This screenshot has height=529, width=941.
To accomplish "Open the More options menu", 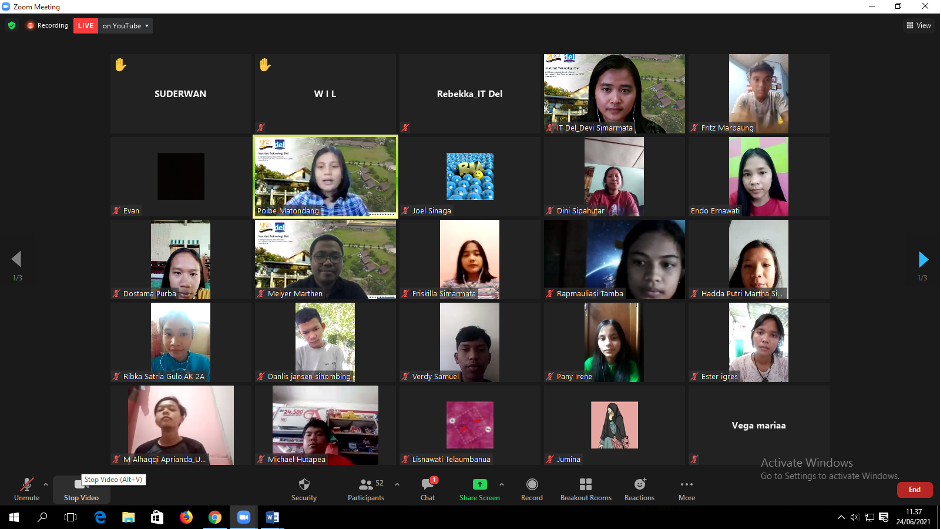I will coord(687,489).
